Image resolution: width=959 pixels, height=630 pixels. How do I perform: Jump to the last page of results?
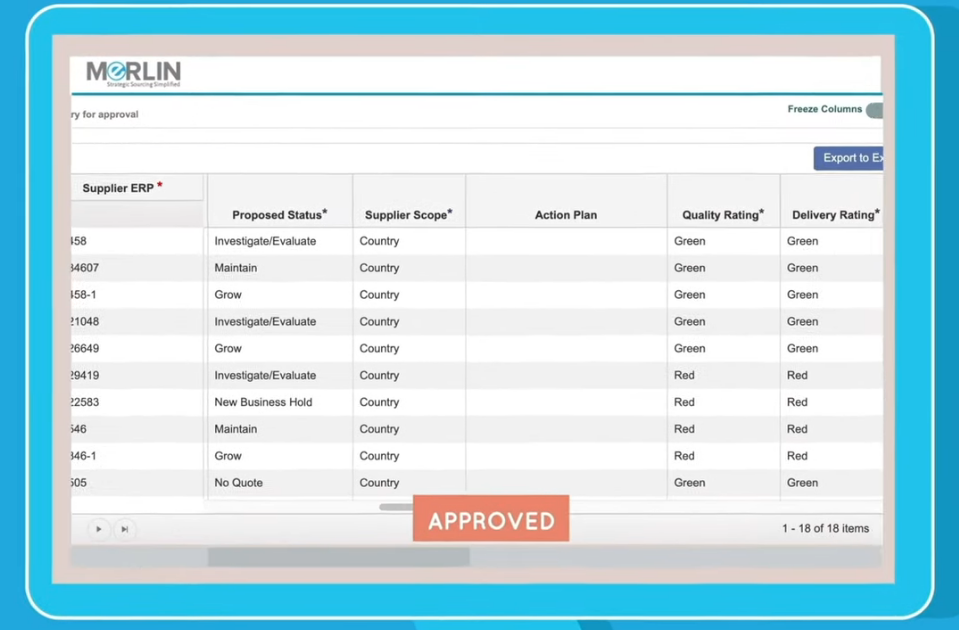coord(125,529)
